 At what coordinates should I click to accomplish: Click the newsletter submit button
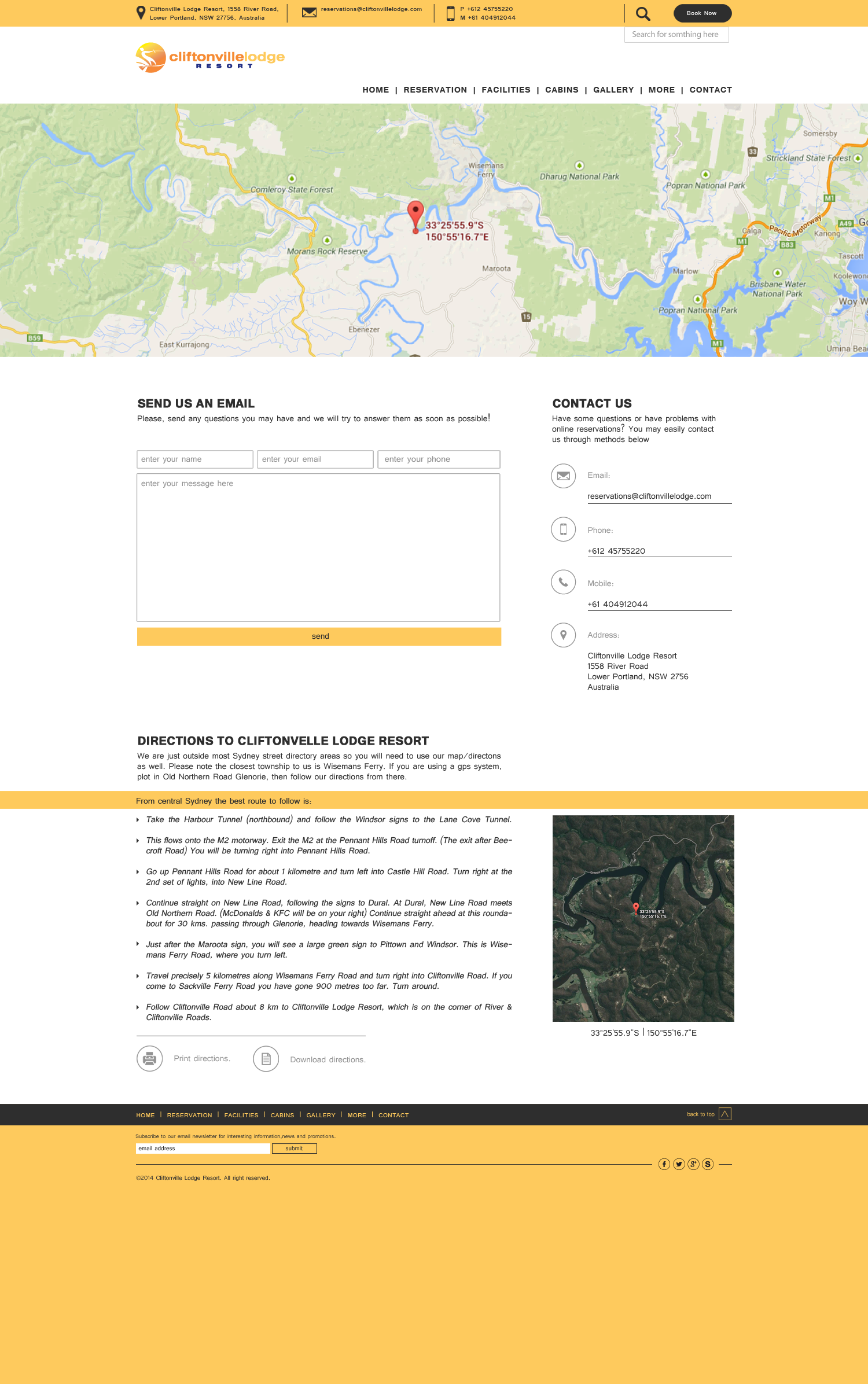tap(294, 1149)
